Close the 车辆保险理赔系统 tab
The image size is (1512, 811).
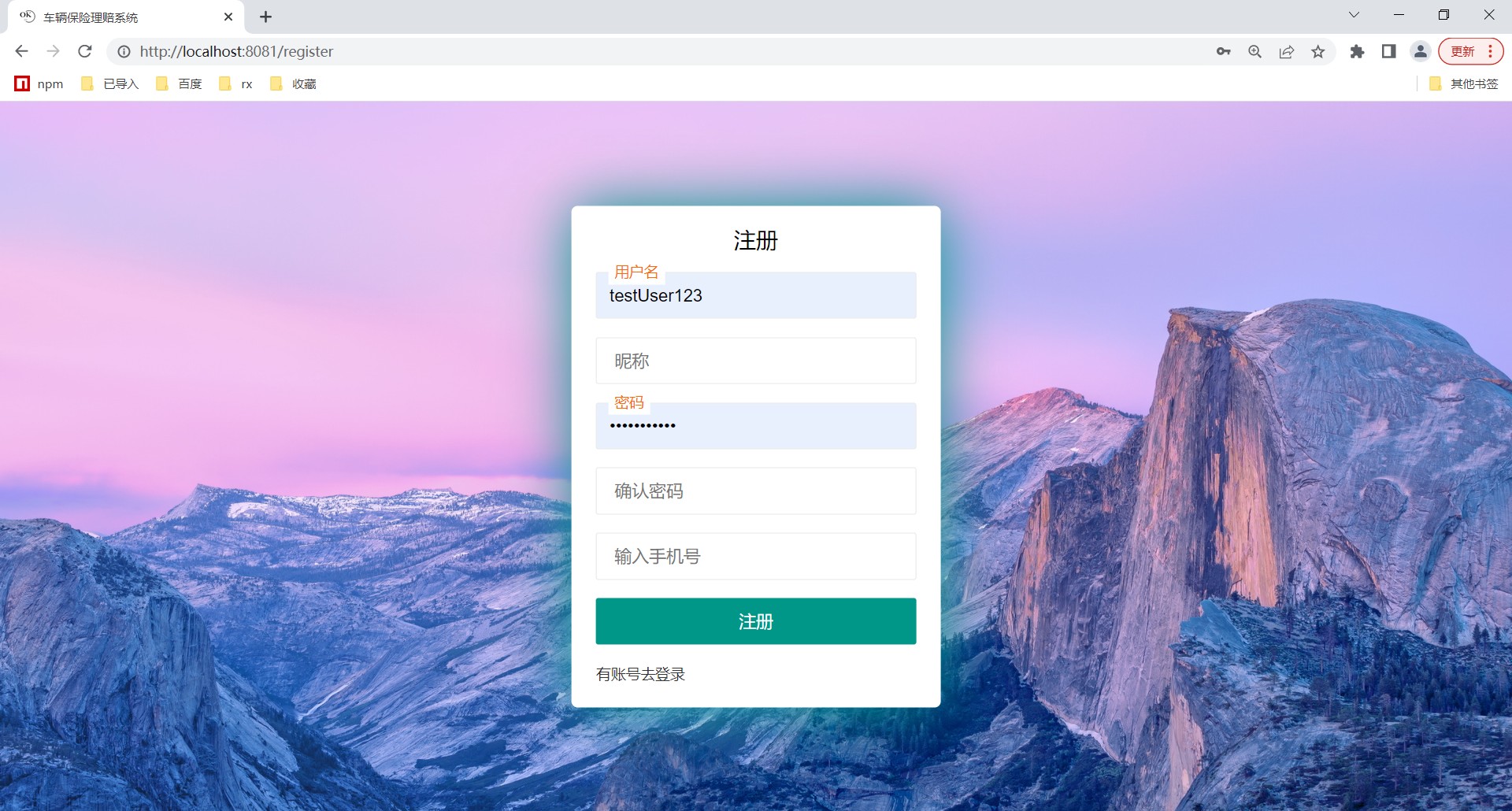[228, 17]
